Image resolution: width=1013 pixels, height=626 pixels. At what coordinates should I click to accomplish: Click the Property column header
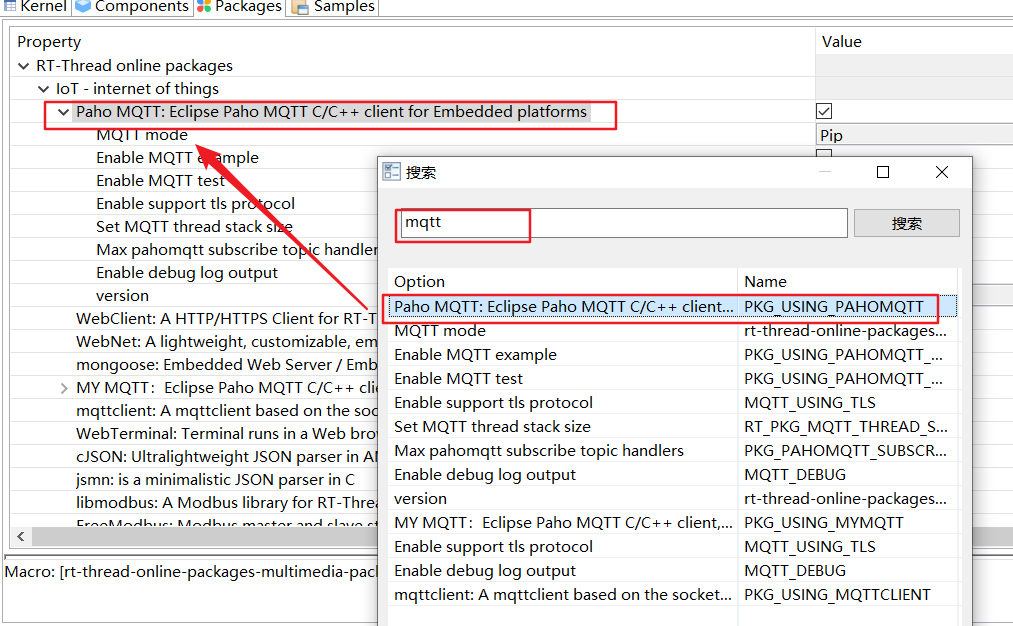point(49,42)
